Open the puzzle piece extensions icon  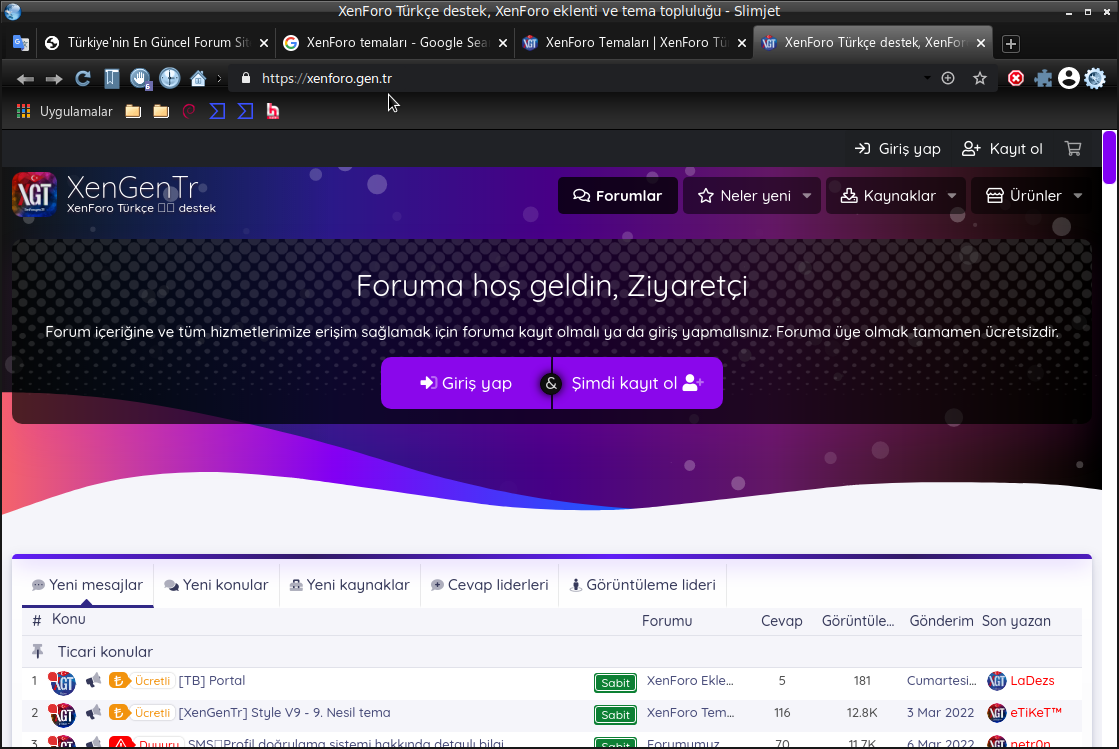[1043, 78]
